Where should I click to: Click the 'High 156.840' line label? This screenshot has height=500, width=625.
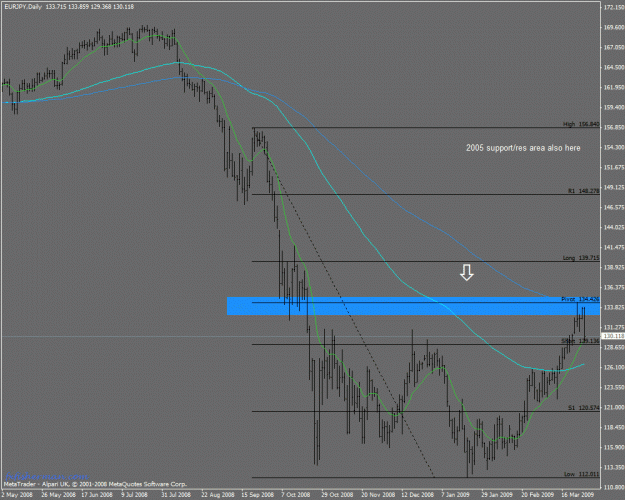click(581, 124)
